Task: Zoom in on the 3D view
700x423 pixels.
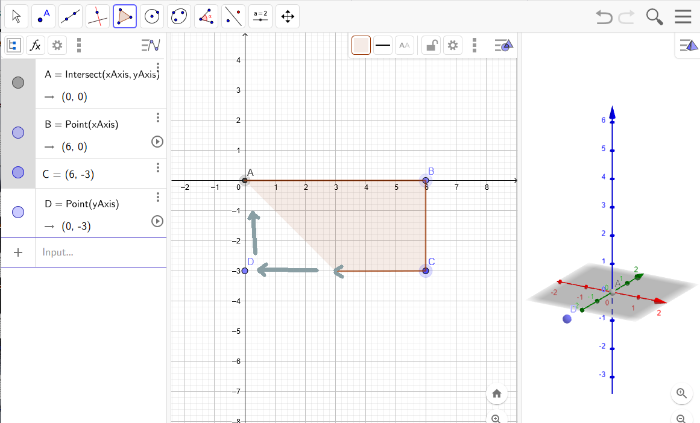Action: (x=681, y=393)
